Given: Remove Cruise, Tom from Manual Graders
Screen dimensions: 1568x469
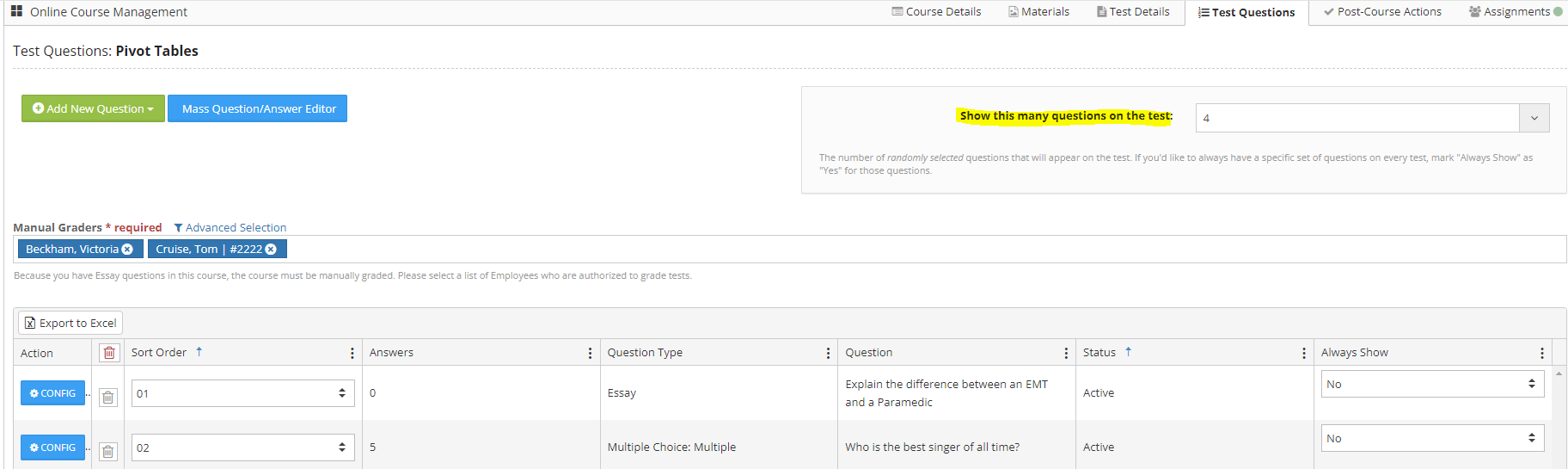Looking at the screenshot, I should click(x=271, y=250).
